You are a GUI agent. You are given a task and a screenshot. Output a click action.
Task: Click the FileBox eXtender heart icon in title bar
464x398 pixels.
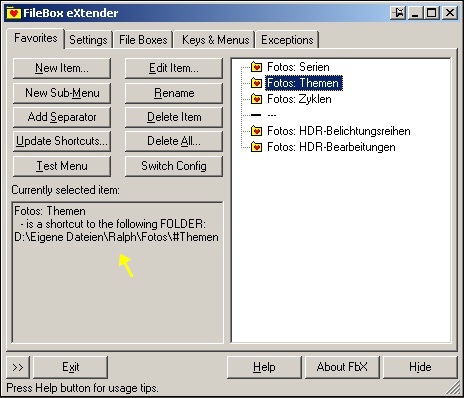coord(14,13)
